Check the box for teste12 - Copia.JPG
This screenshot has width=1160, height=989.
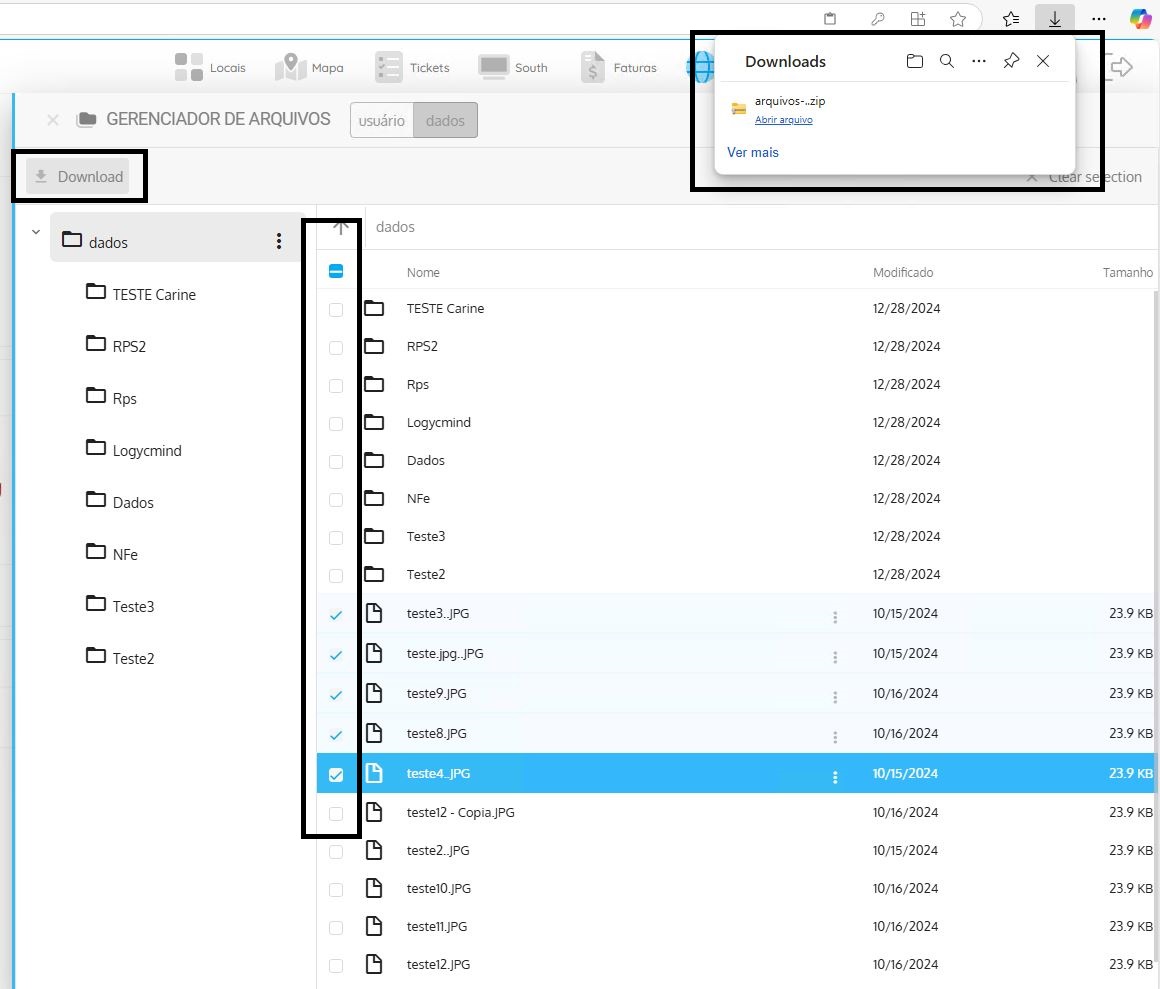[x=336, y=813]
